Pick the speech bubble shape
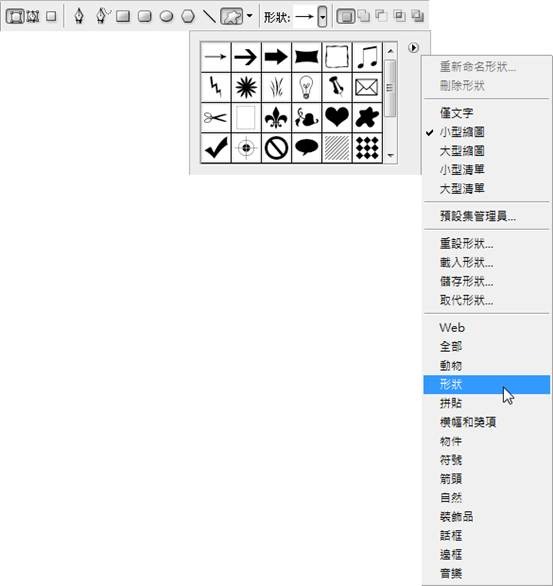553x586 pixels. 306,148
